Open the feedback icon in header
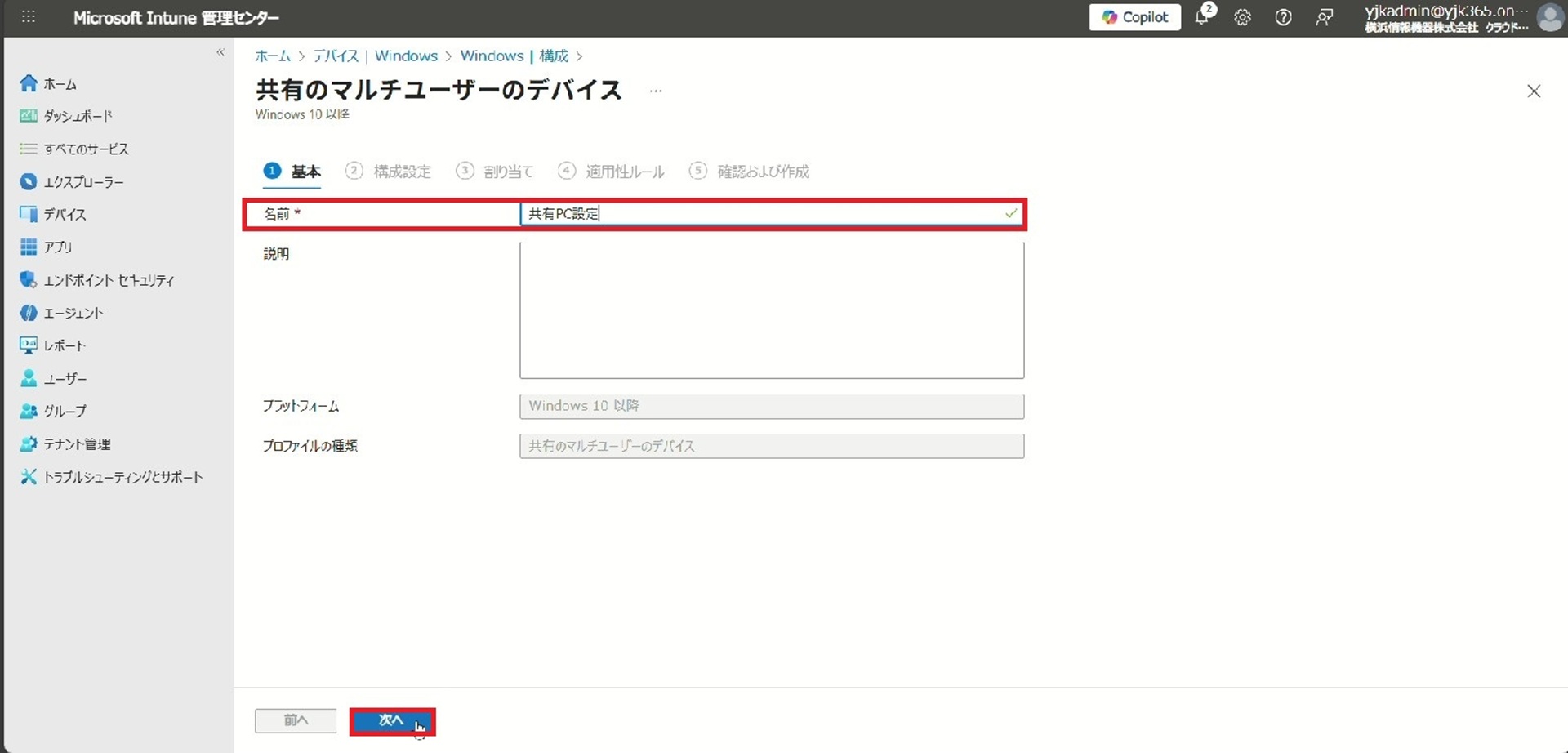 click(x=1324, y=17)
